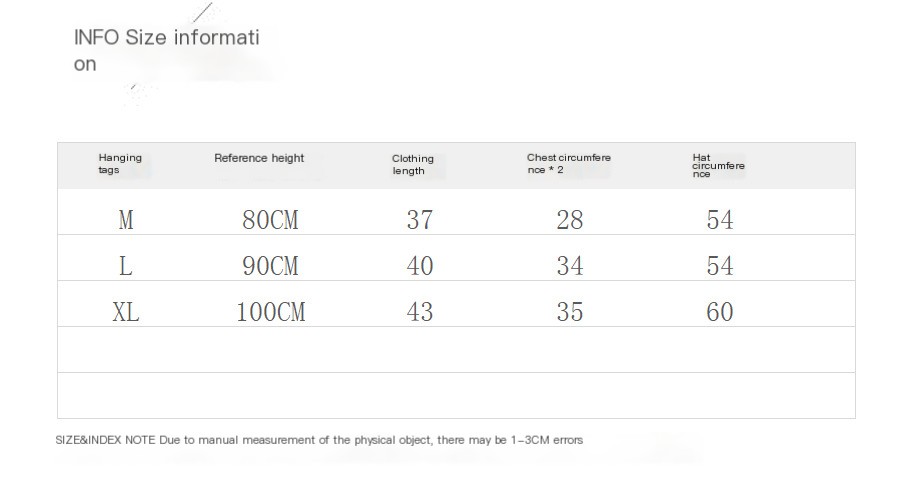Image resolution: width=916 pixels, height=487 pixels.
Task: Select clothing length value 40
Action: point(420,266)
